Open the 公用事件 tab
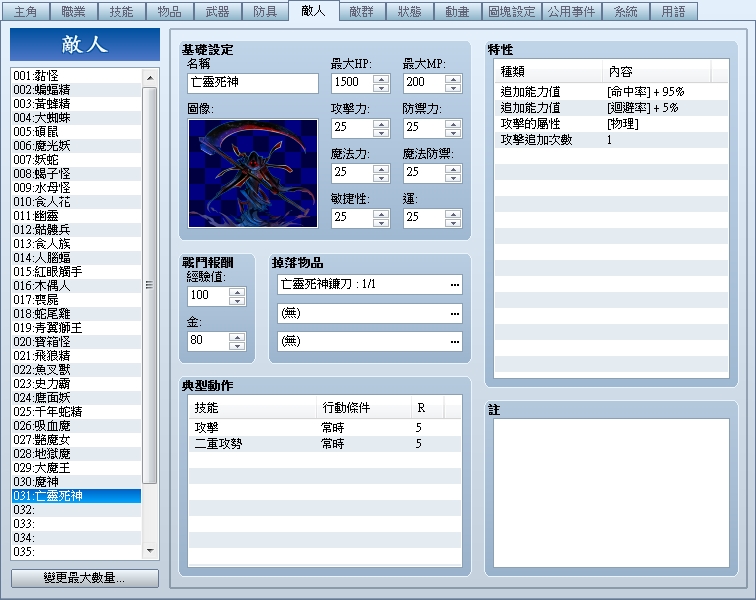Screen dimensions: 756x600 (x=571, y=11)
